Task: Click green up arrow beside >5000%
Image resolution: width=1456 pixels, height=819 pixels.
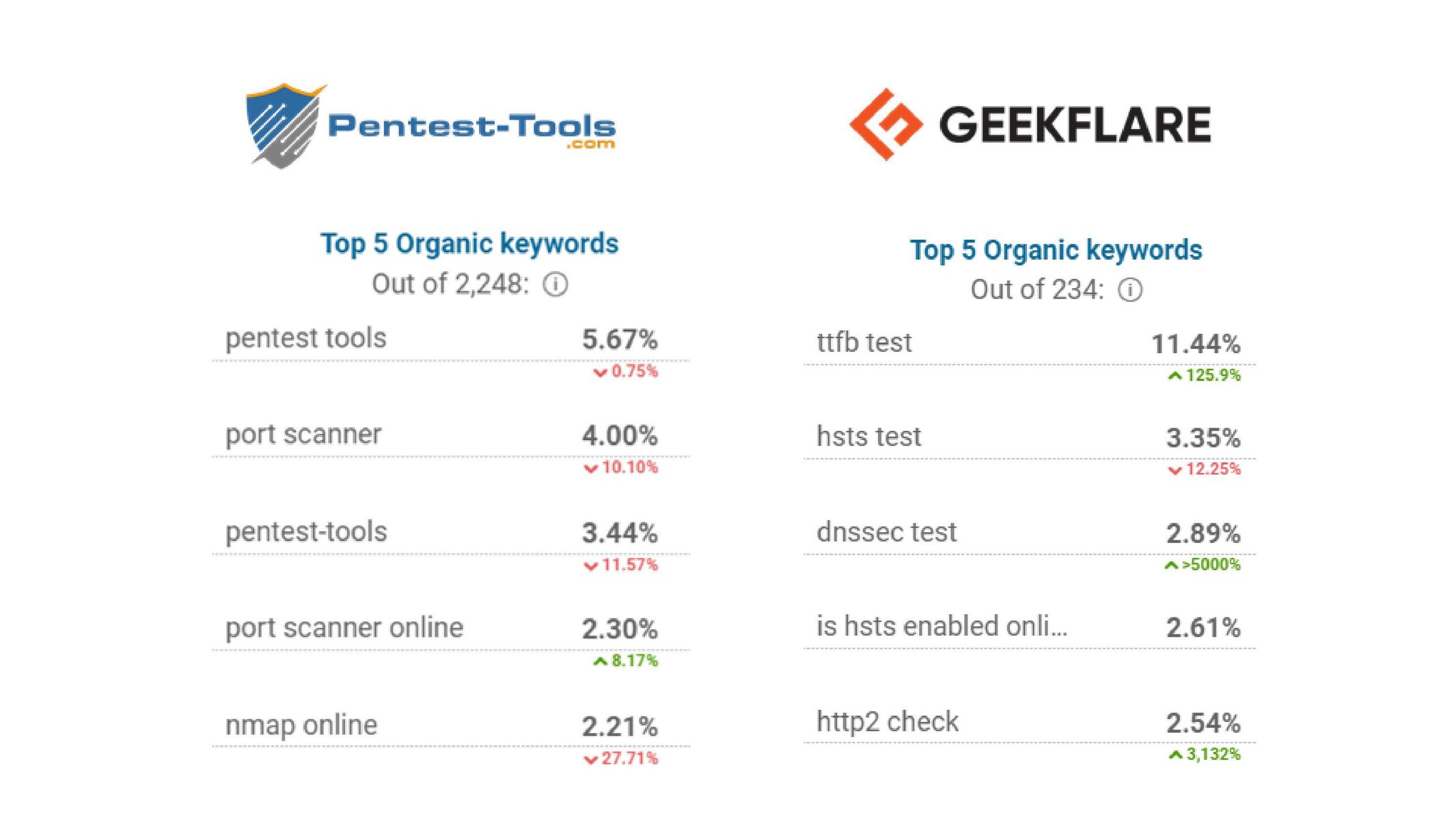Action: (1171, 565)
